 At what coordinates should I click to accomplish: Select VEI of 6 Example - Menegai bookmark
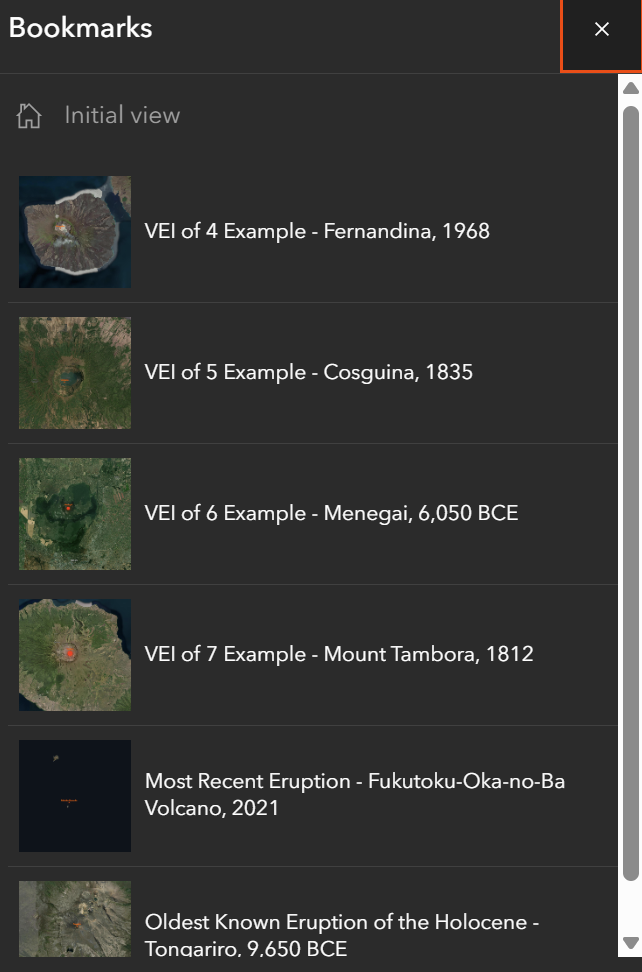click(331, 514)
